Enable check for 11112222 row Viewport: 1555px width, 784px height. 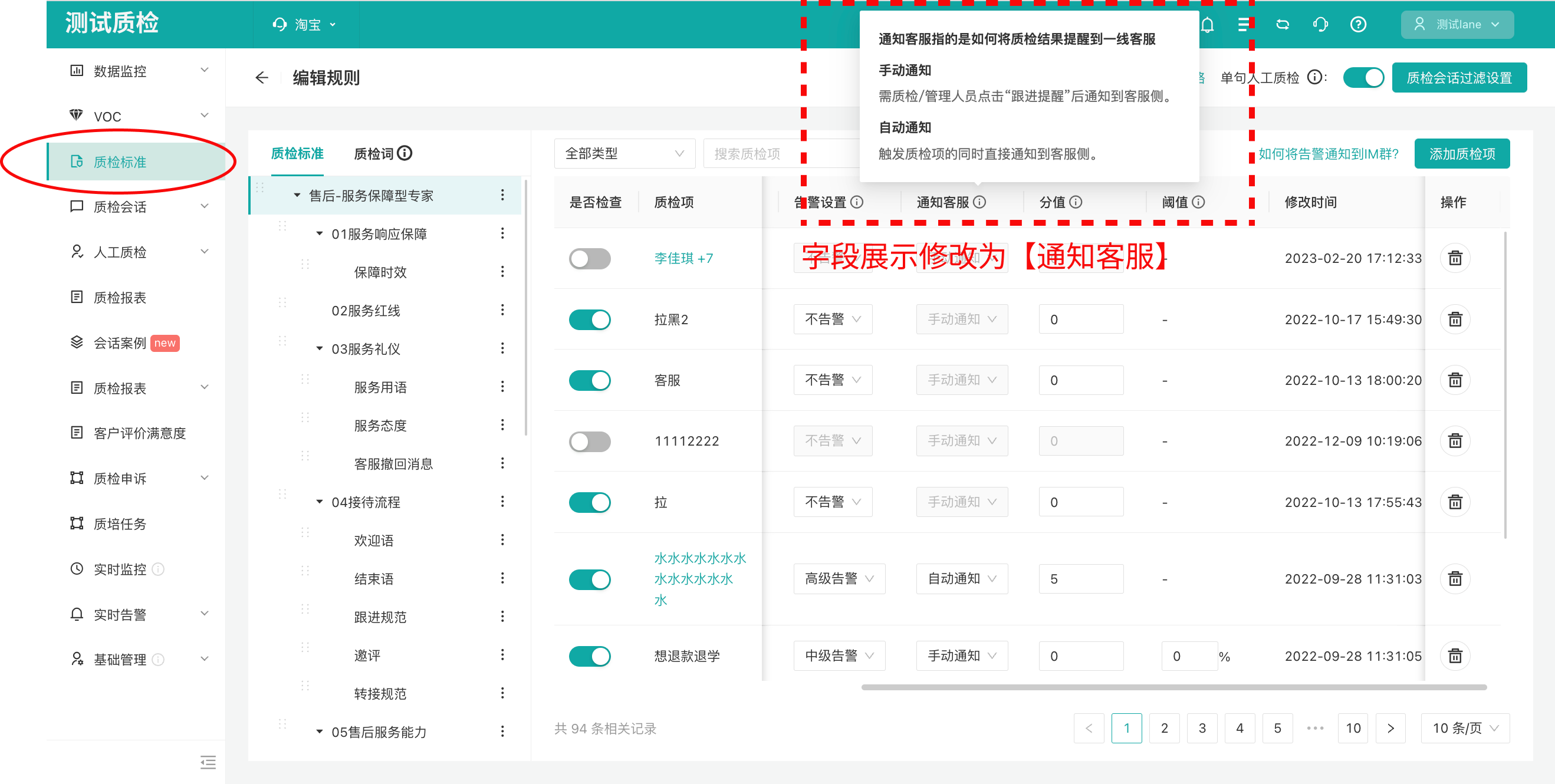pyautogui.click(x=590, y=441)
